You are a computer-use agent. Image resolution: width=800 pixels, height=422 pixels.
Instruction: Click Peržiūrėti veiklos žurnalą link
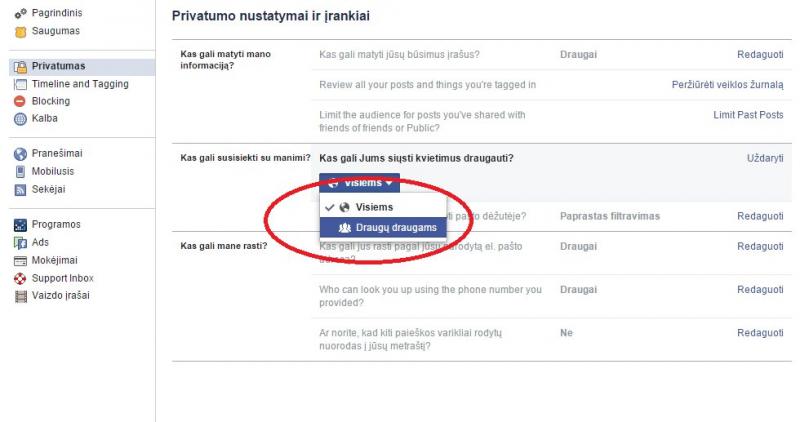tap(727, 85)
